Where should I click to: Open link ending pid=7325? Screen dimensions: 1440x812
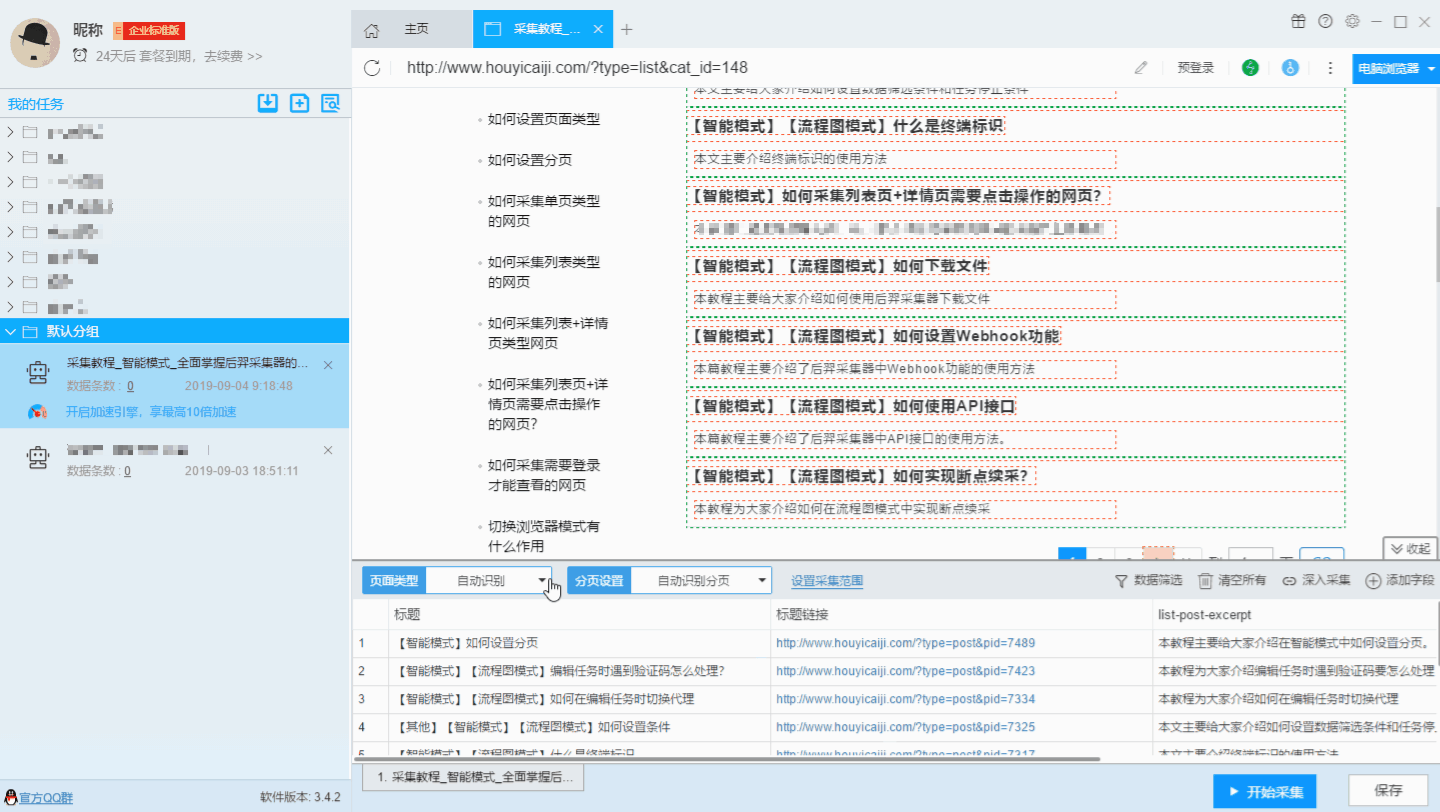point(905,727)
